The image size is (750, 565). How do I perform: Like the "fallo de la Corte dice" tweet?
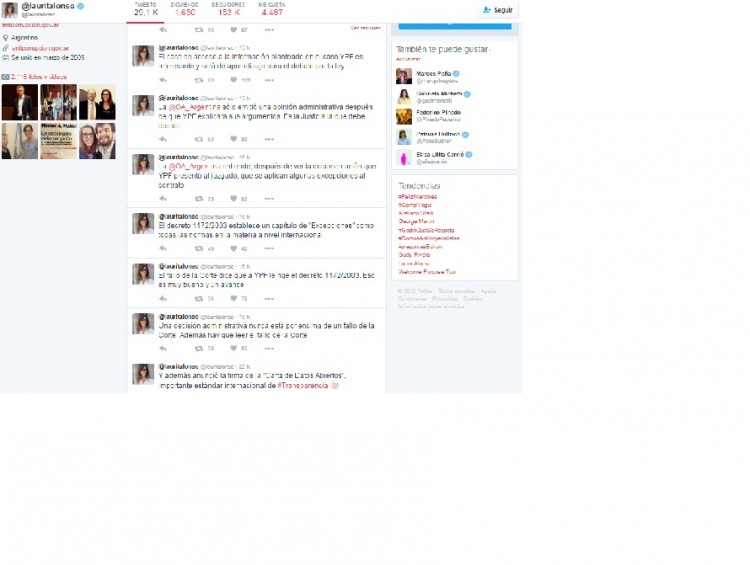pos(234,298)
